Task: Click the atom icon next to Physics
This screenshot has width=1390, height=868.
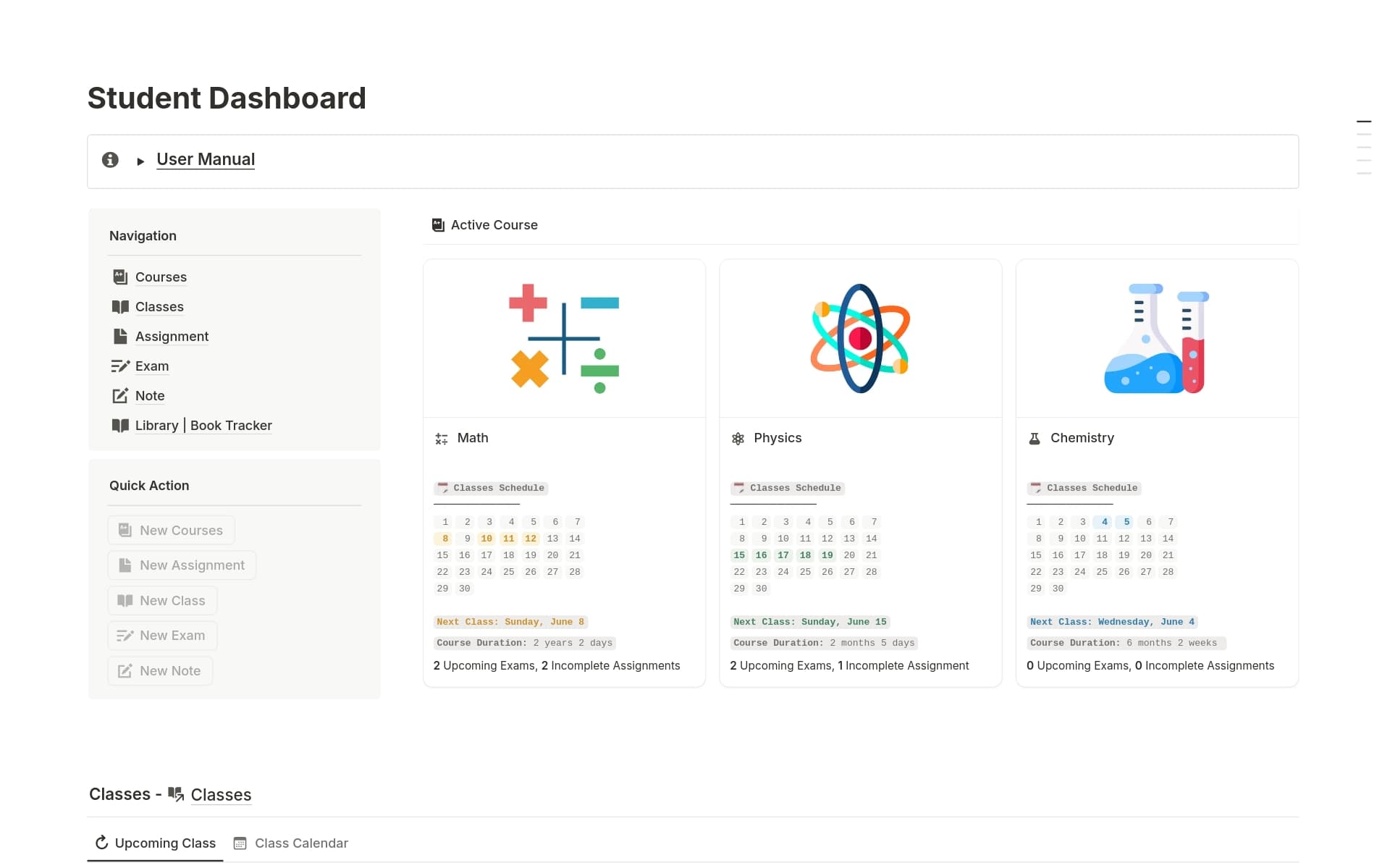Action: (738, 438)
